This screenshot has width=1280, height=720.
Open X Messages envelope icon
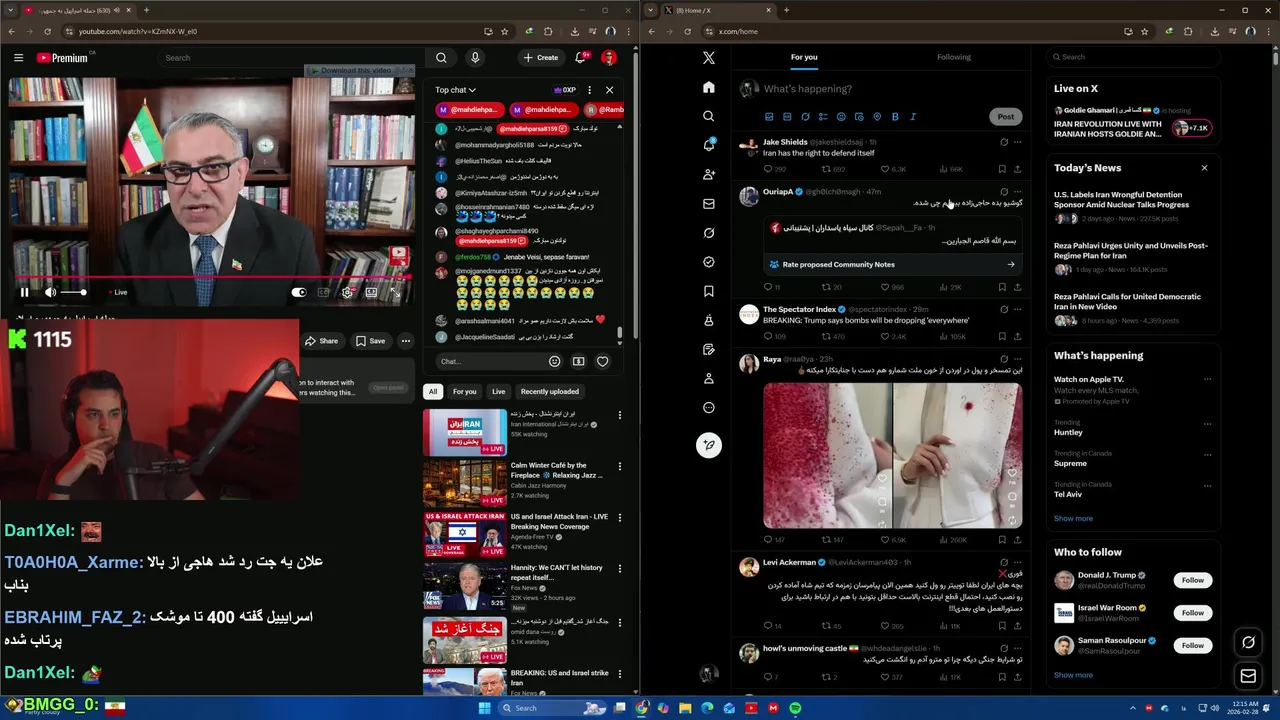pos(709,203)
